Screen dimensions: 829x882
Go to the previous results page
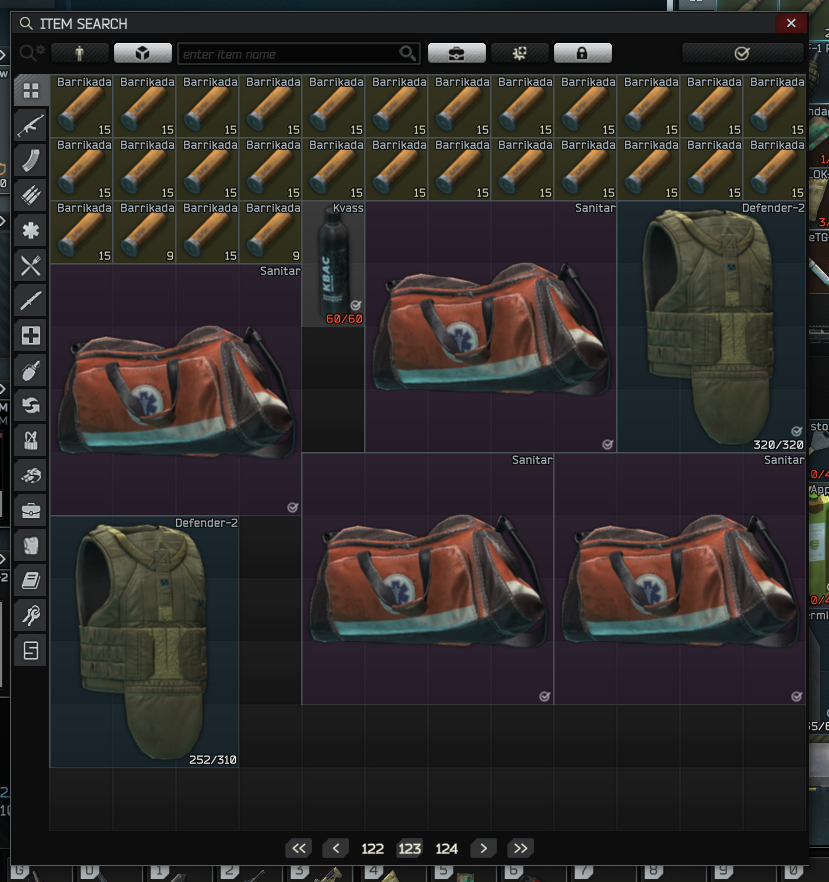(x=336, y=848)
